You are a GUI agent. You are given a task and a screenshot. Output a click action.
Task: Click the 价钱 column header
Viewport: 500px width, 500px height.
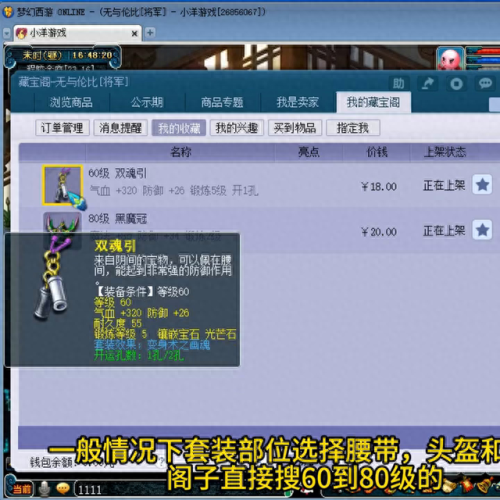pos(377,152)
